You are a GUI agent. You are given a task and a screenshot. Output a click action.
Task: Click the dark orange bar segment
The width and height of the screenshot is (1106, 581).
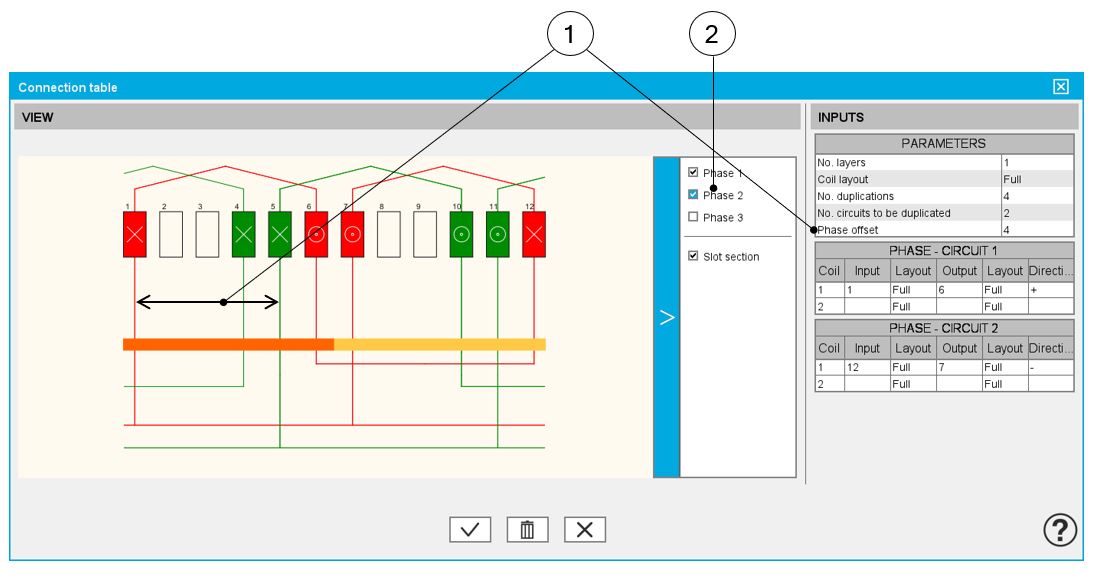pyautogui.click(x=228, y=344)
